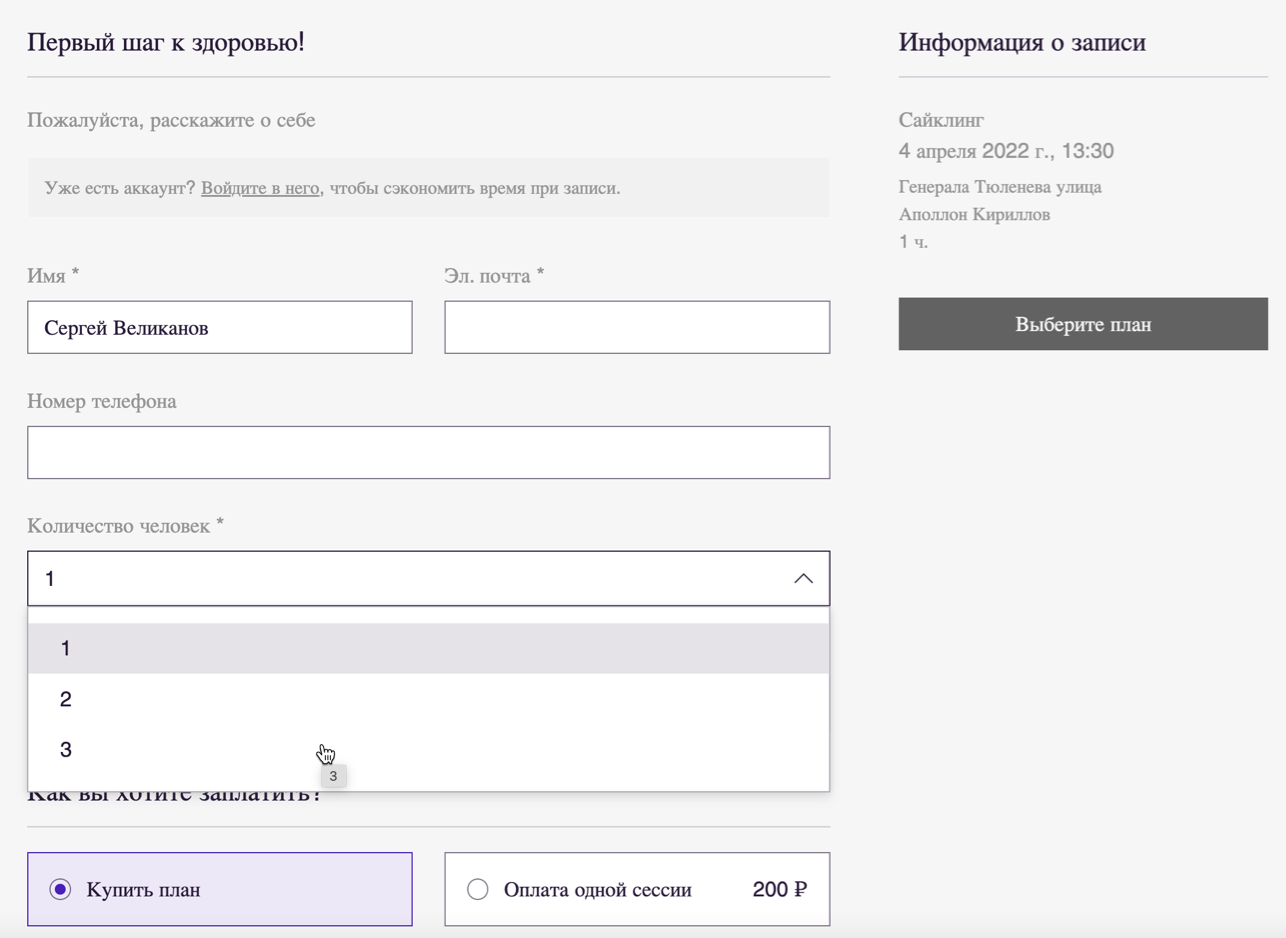
Task: Focus the Имя field with Сергей Великанов
Action: coord(220,327)
